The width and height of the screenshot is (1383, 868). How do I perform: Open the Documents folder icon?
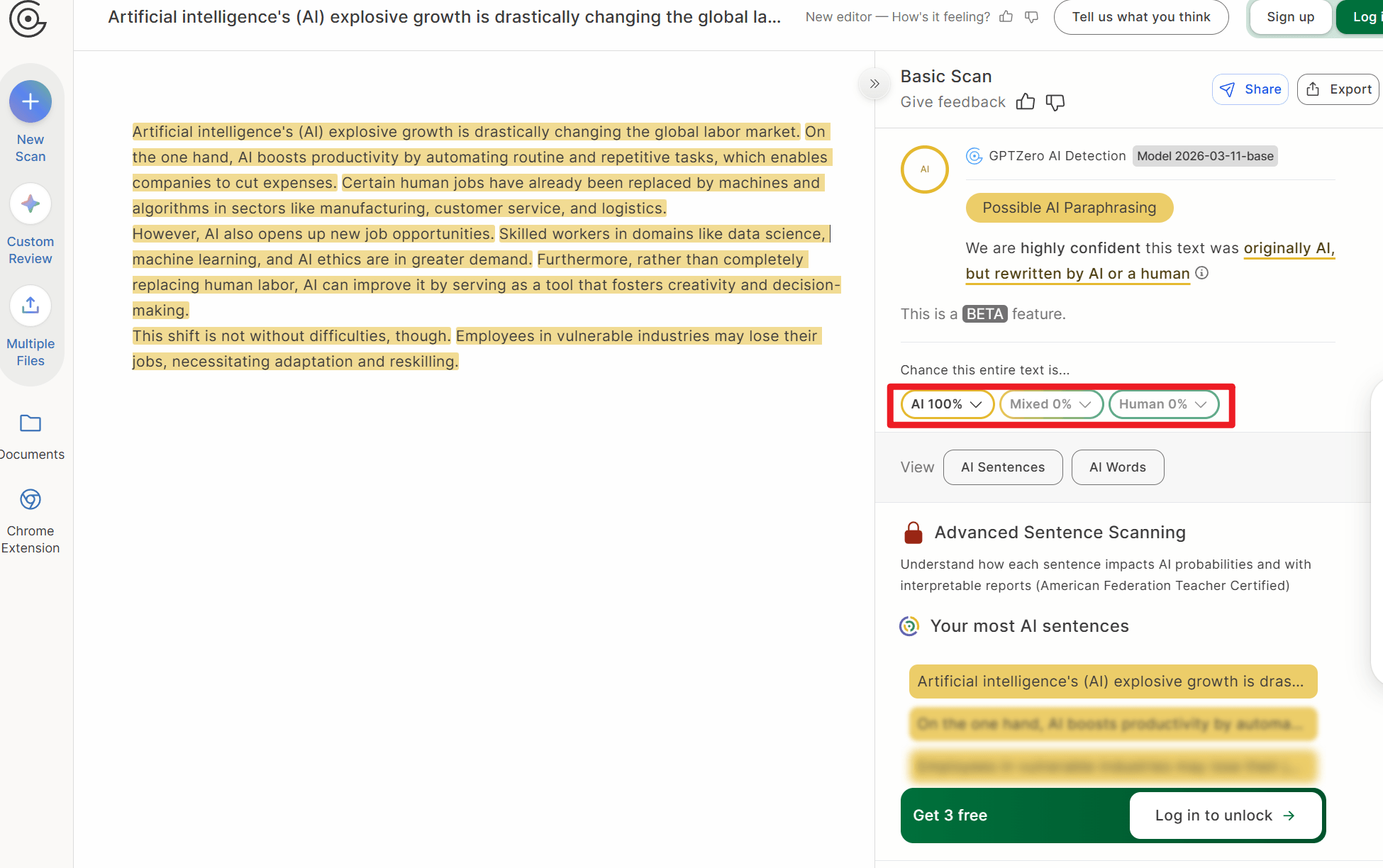pyautogui.click(x=30, y=423)
